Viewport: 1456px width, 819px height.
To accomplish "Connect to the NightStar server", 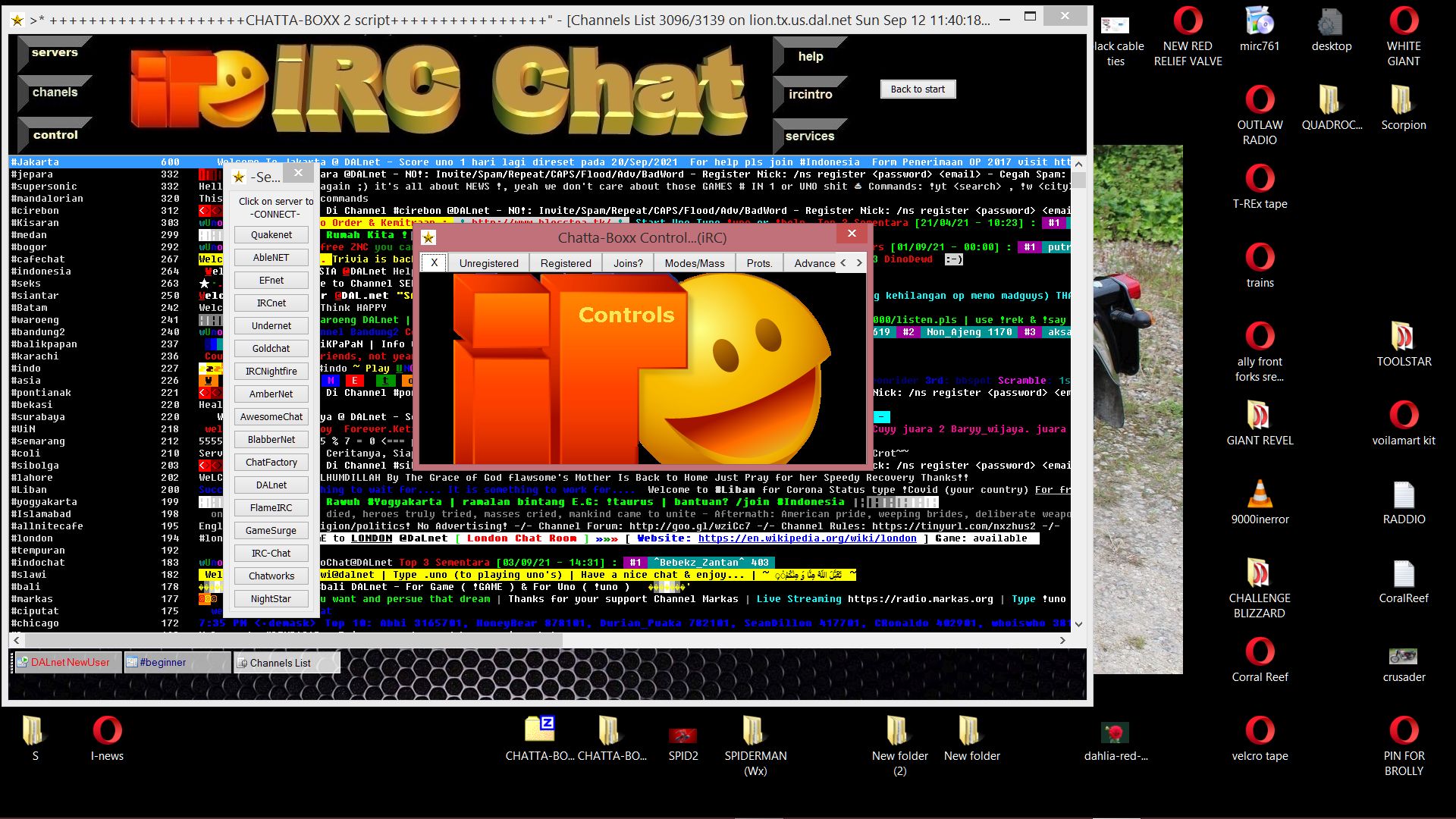I will 271,599.
